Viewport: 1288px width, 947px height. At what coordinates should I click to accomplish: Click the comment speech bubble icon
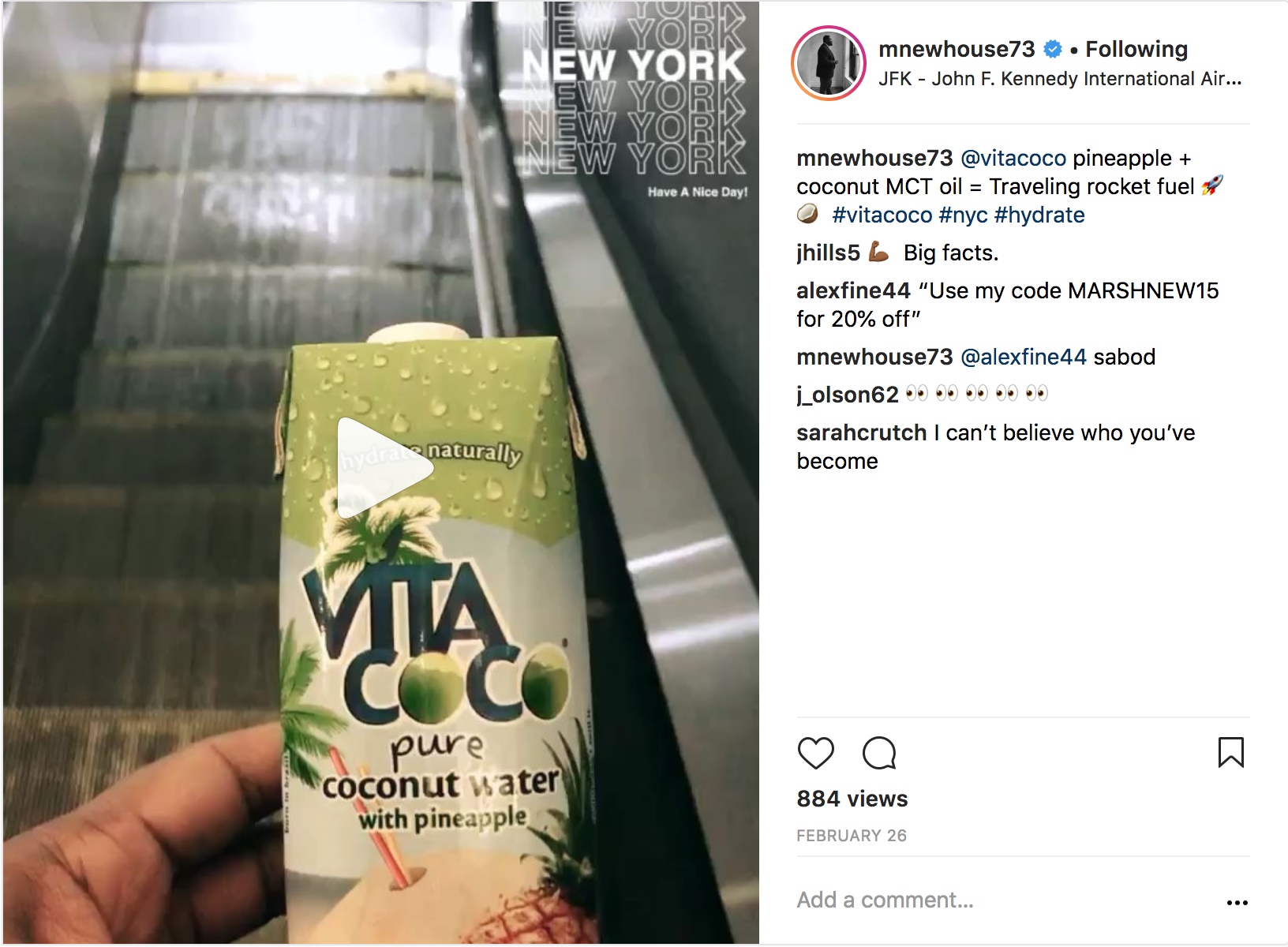879,753
